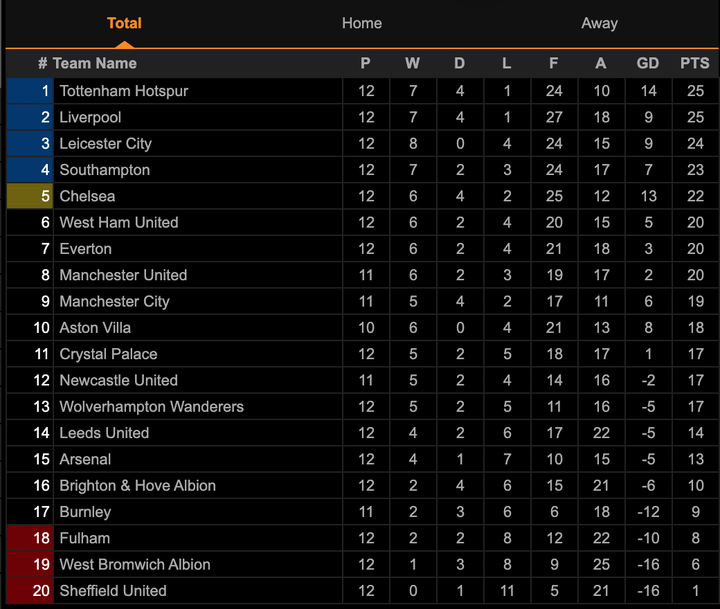This screenshot has width=720, height=609.
Task: Open Liverpool team page
Action: tap(90, 117)
